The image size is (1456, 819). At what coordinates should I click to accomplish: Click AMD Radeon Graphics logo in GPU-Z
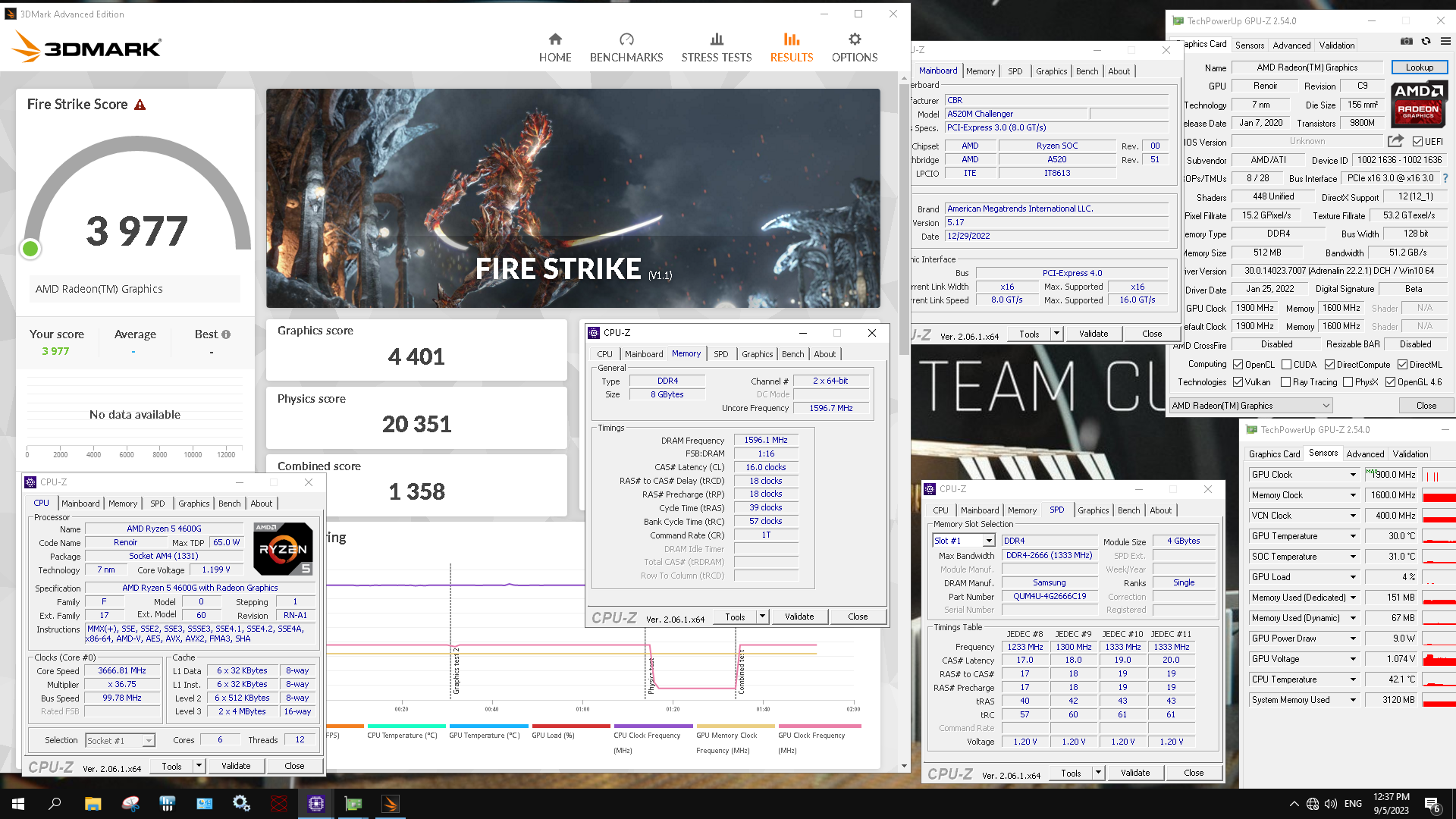(x=1419, y=104)
